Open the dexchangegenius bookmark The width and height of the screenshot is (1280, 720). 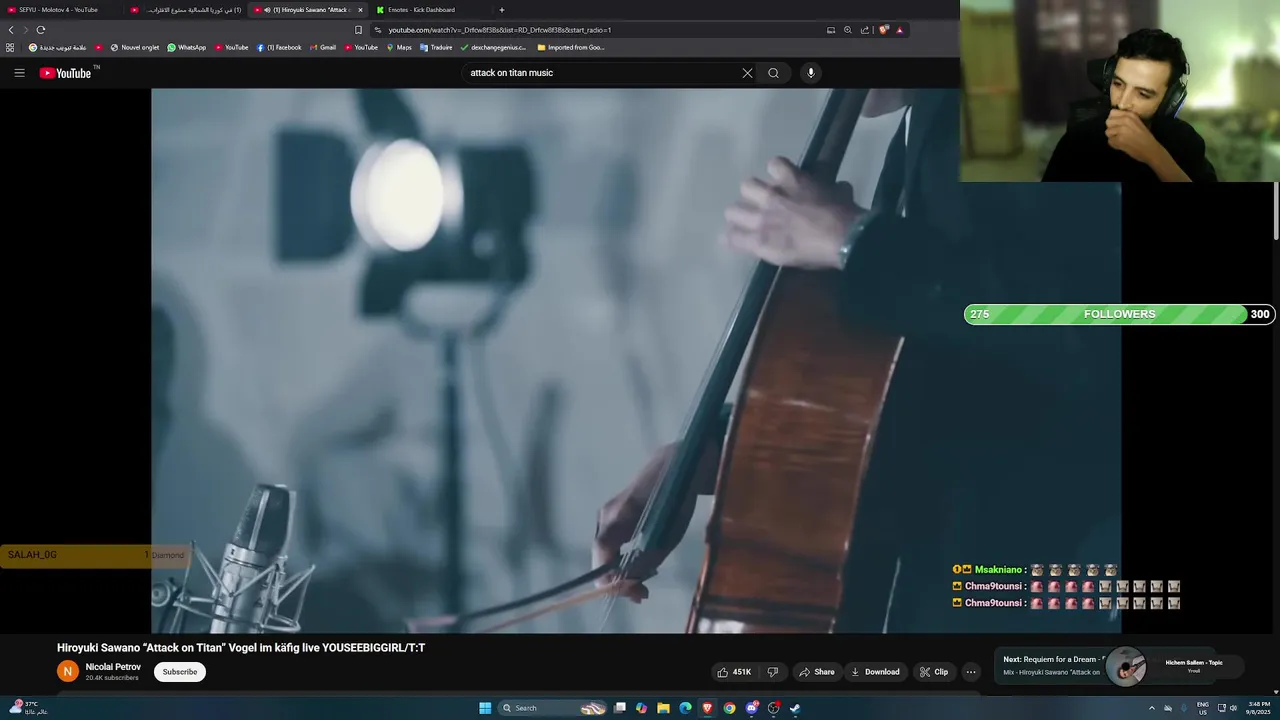click(493, 47)
